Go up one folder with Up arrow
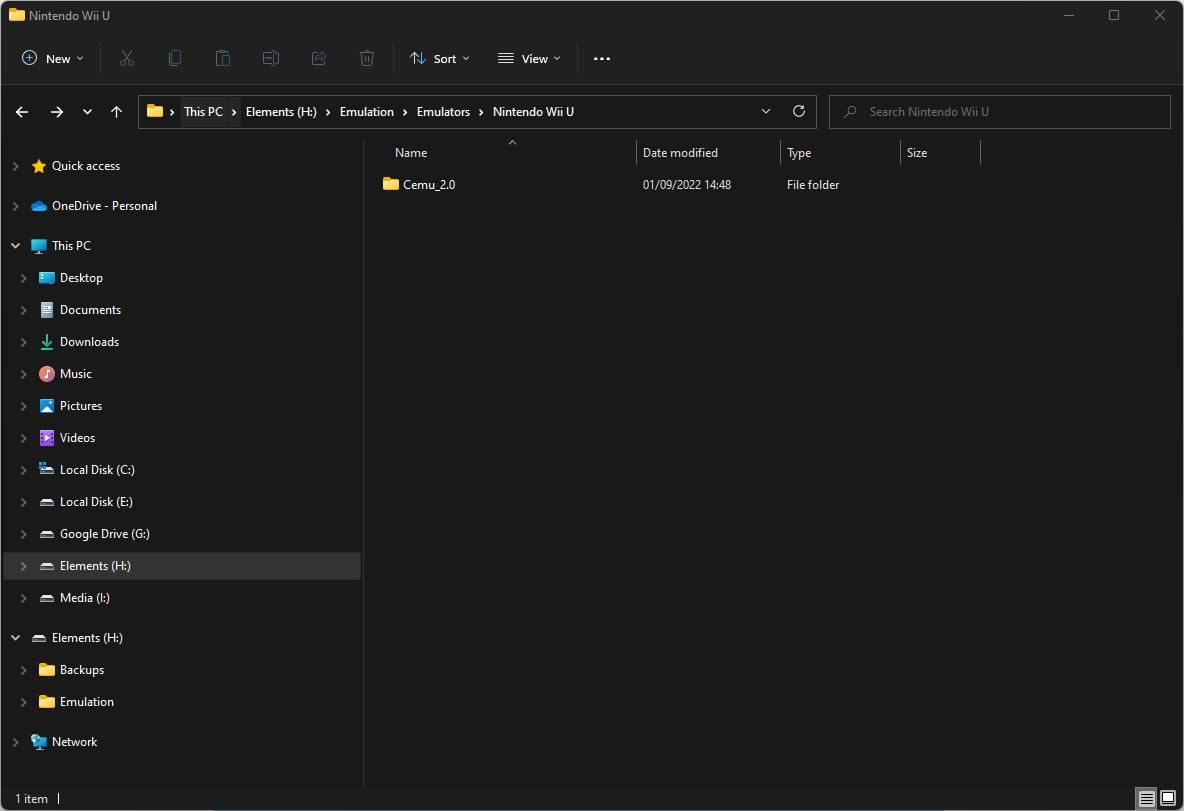 pyautogui.click(x=116, y=112)
